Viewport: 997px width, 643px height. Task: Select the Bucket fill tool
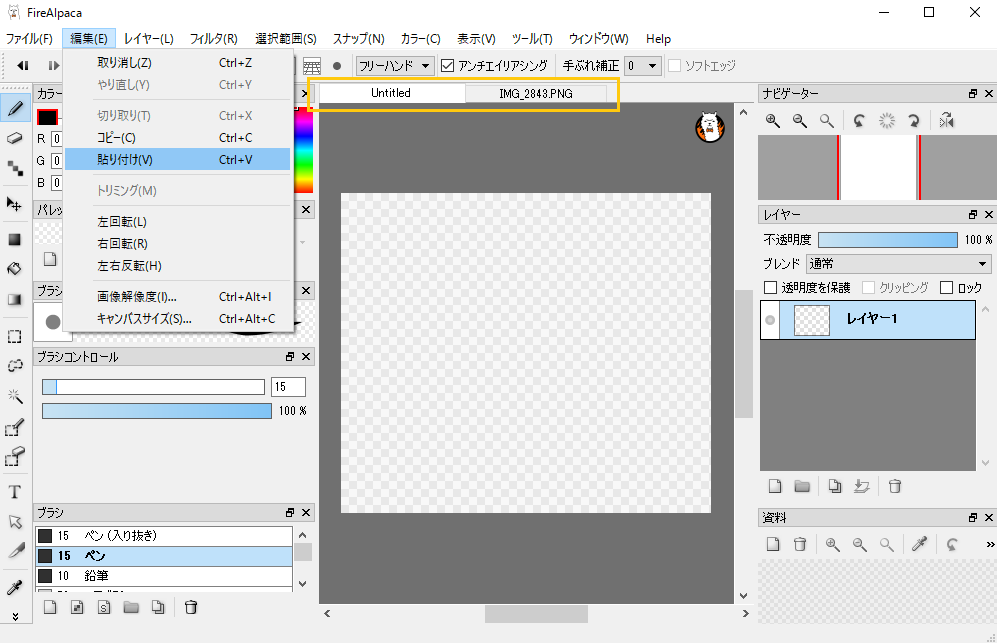pos(15,268)
